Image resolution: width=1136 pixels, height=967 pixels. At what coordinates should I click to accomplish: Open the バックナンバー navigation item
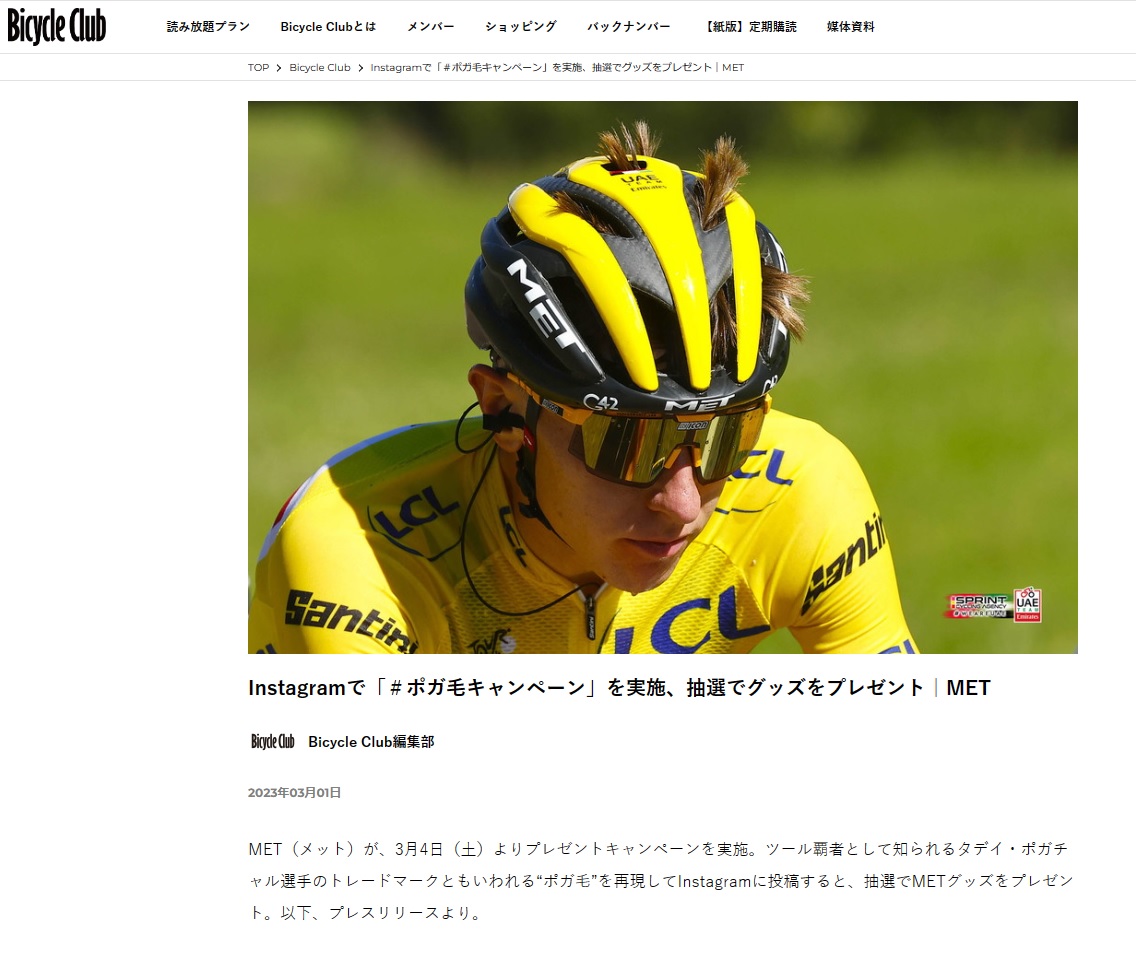pos(629,27)
